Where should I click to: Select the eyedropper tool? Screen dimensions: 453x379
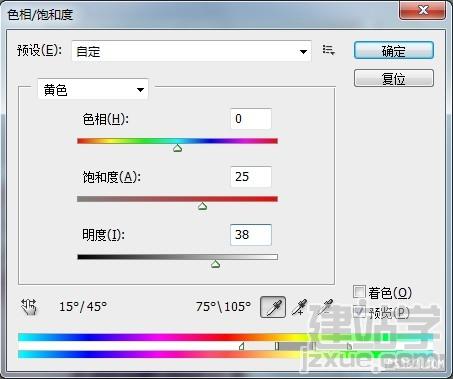pos(273,307)
